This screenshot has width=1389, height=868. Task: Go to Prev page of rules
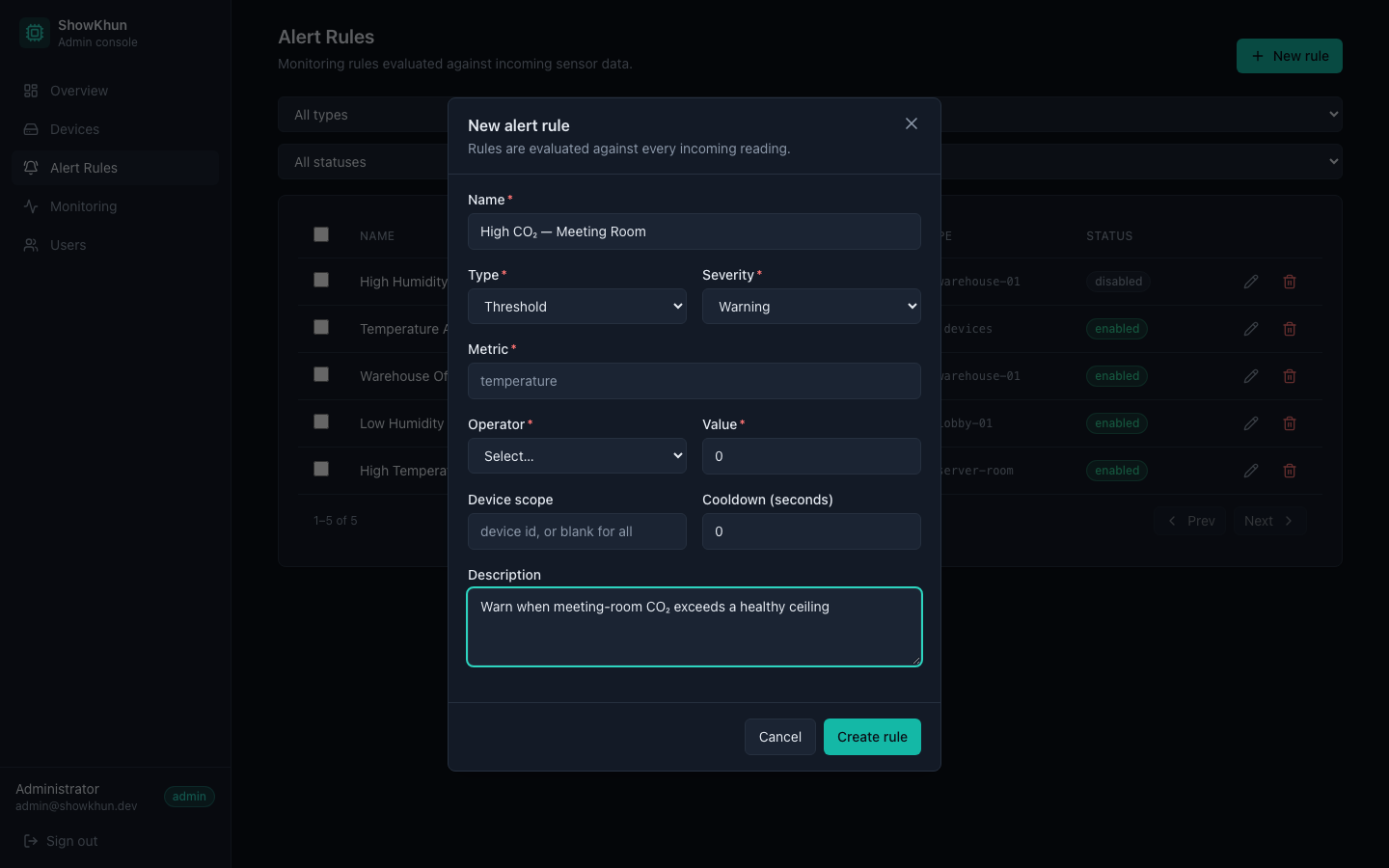point(1191,521)
